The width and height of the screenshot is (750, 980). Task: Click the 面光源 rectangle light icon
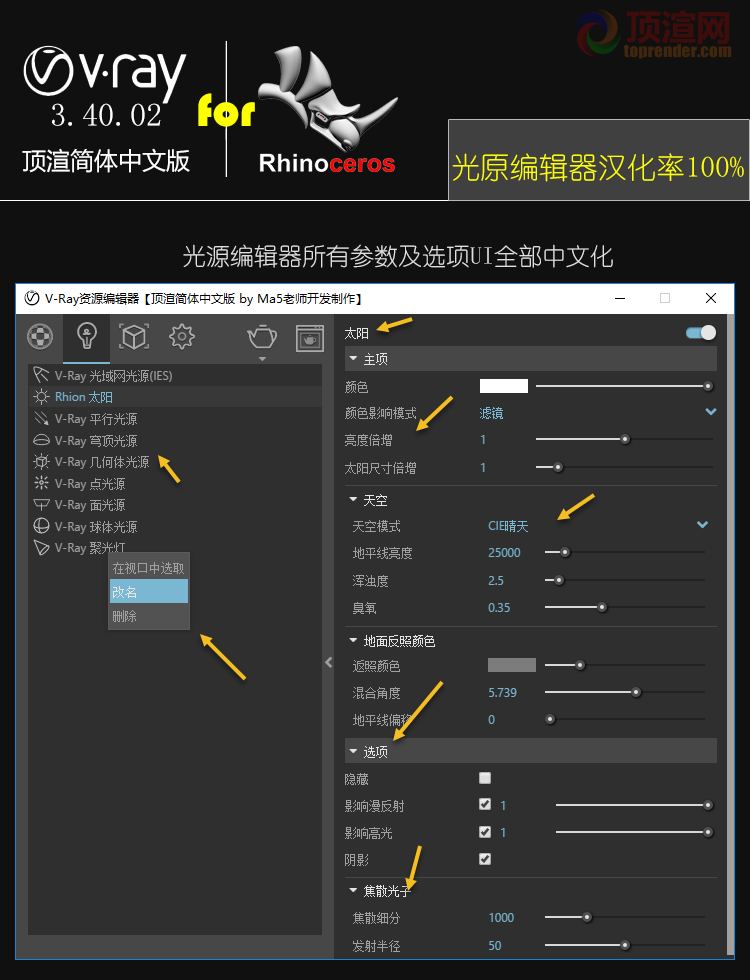click(41, 504)
